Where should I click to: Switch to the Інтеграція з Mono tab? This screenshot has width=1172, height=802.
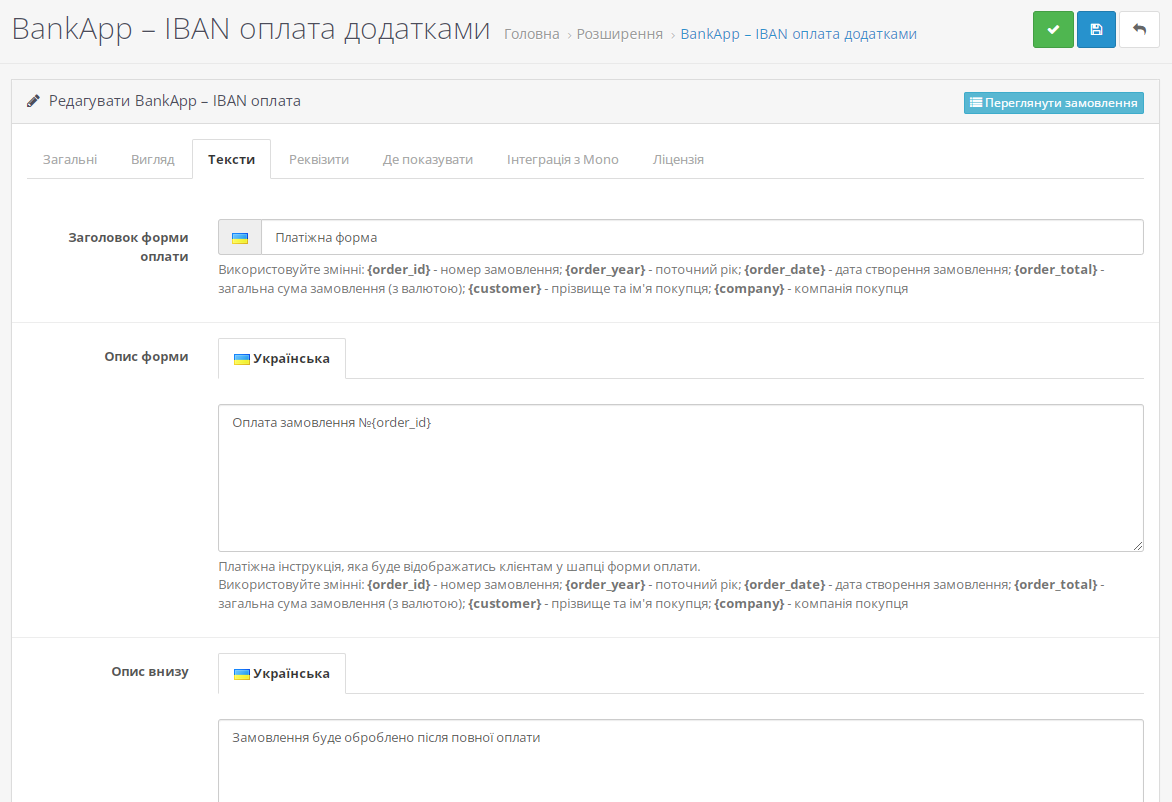(562, 160)
